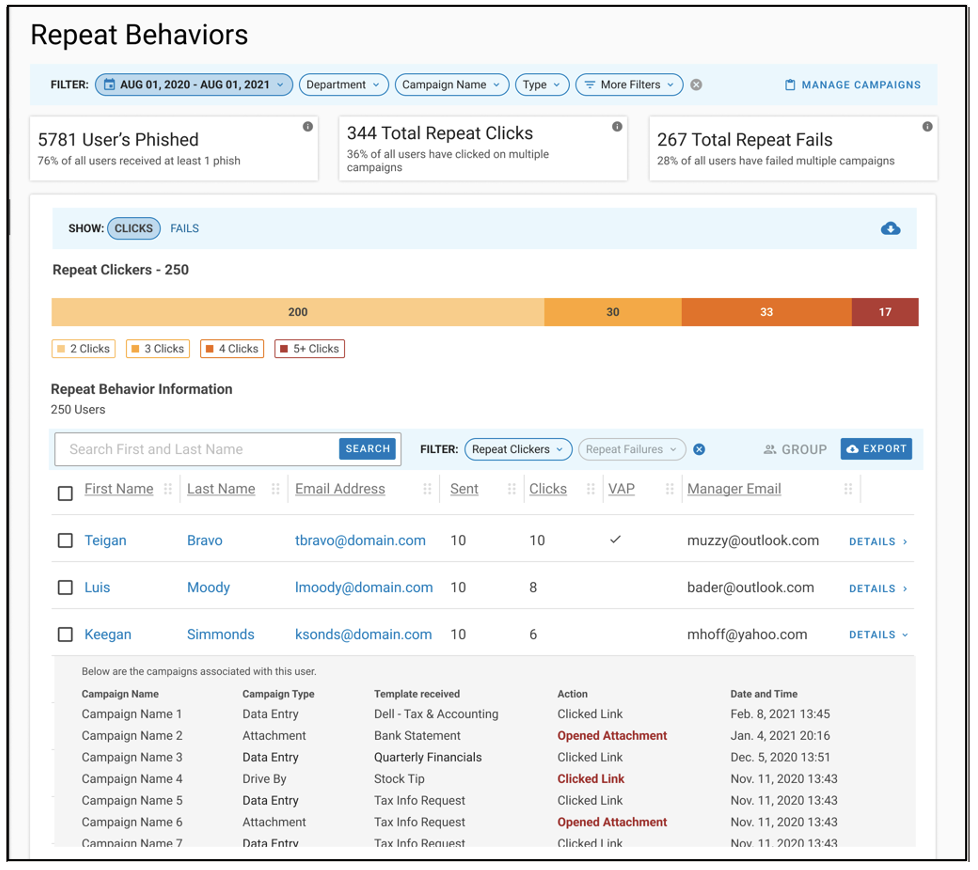Check the Teigan Bravo row checkbox

click(x=65, y=540)
